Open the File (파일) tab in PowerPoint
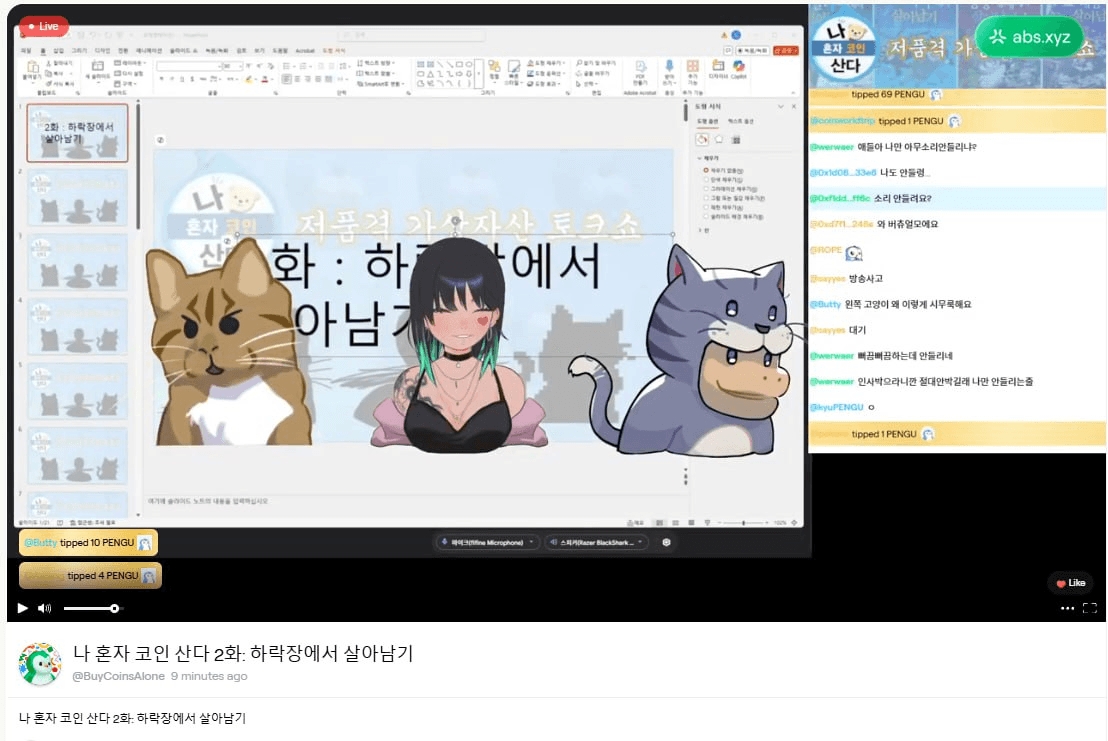Viewport: 1108px width, 741px height. [26, 51]
